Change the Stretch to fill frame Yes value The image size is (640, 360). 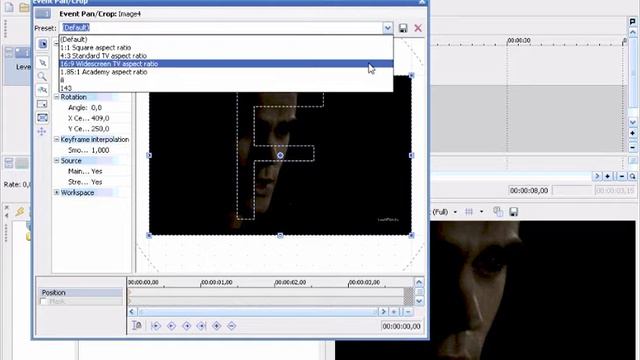point(97,182)
